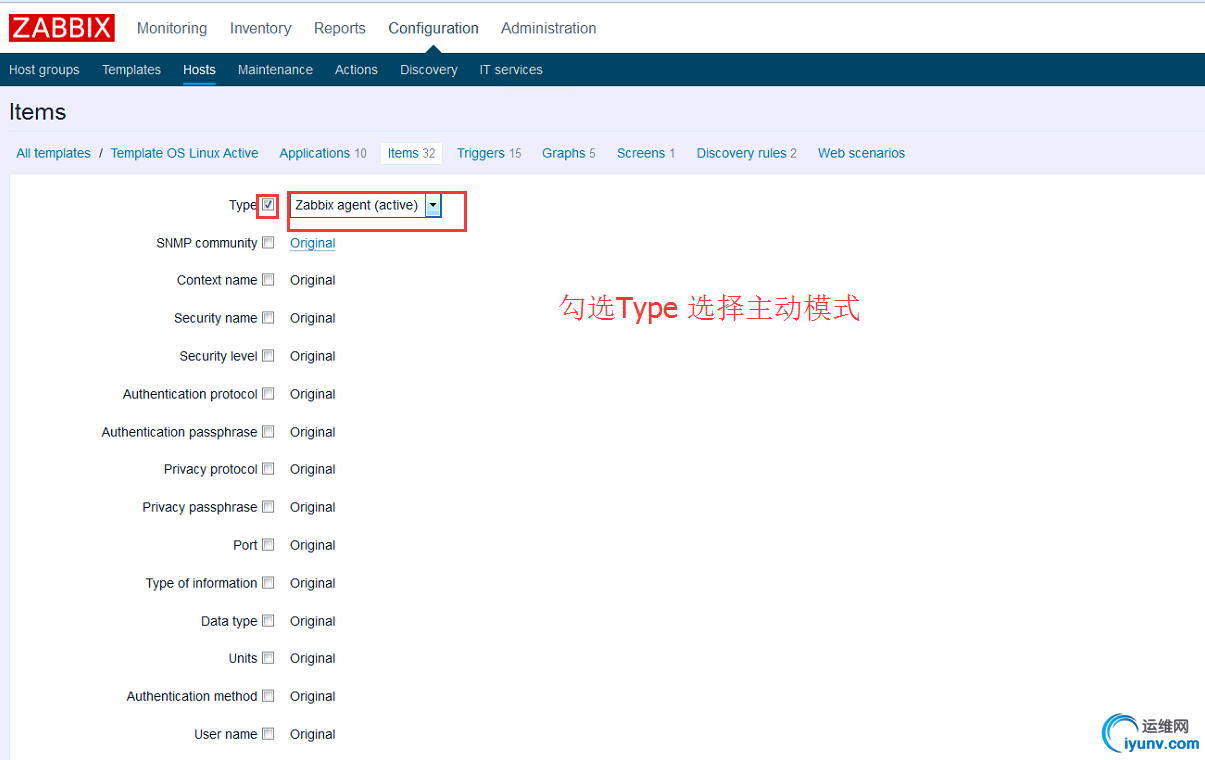
Task: Open Triggers 15 tab
Action: (x=489, y=153)
